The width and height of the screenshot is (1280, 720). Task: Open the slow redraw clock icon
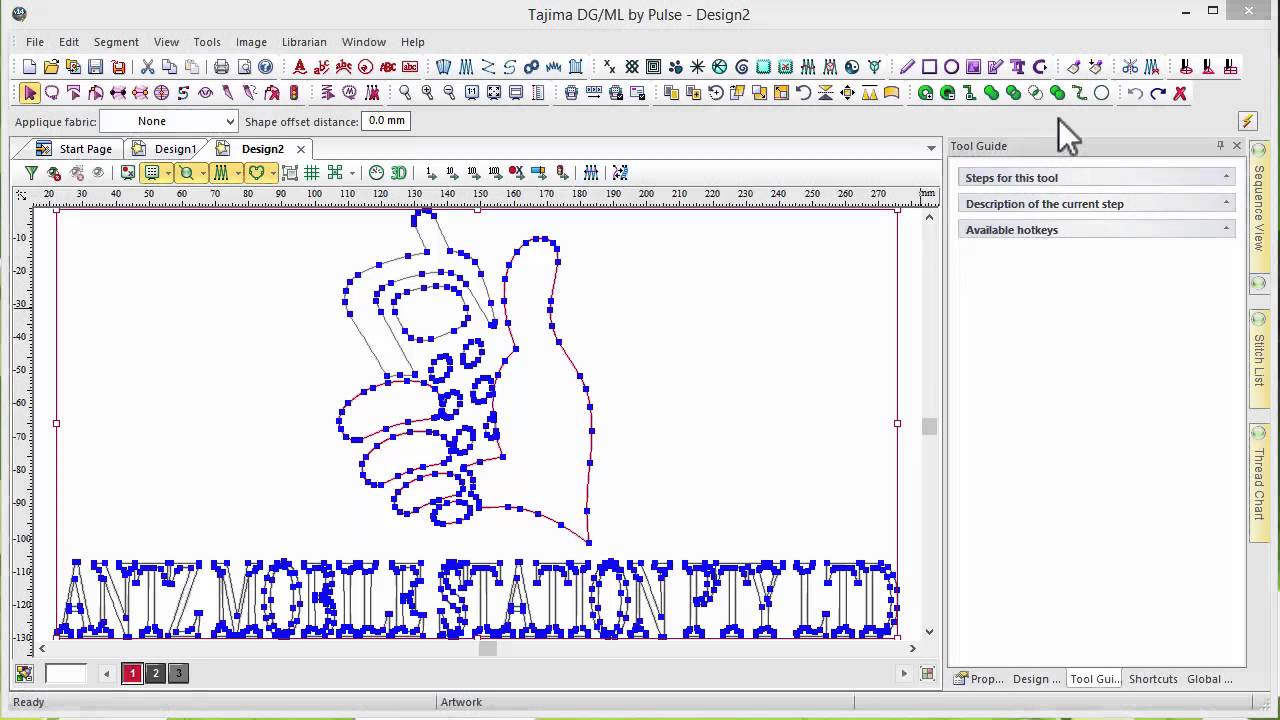coord(377,173)
